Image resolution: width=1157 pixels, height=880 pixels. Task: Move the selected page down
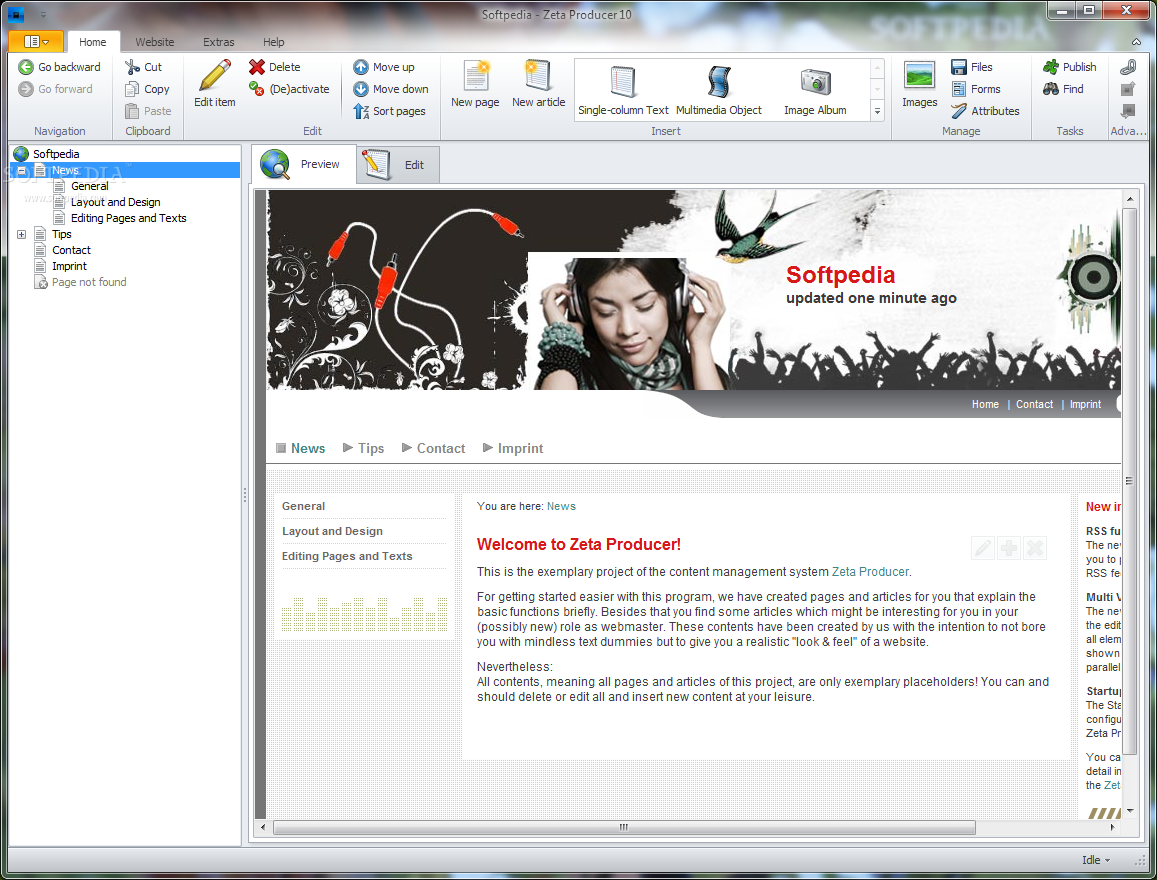point(390,89)
